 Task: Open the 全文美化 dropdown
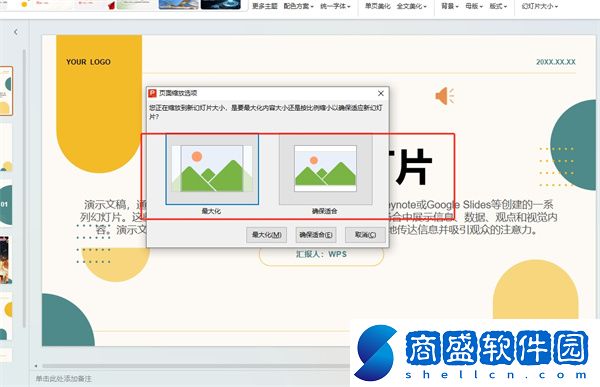(x=411, y=6)
